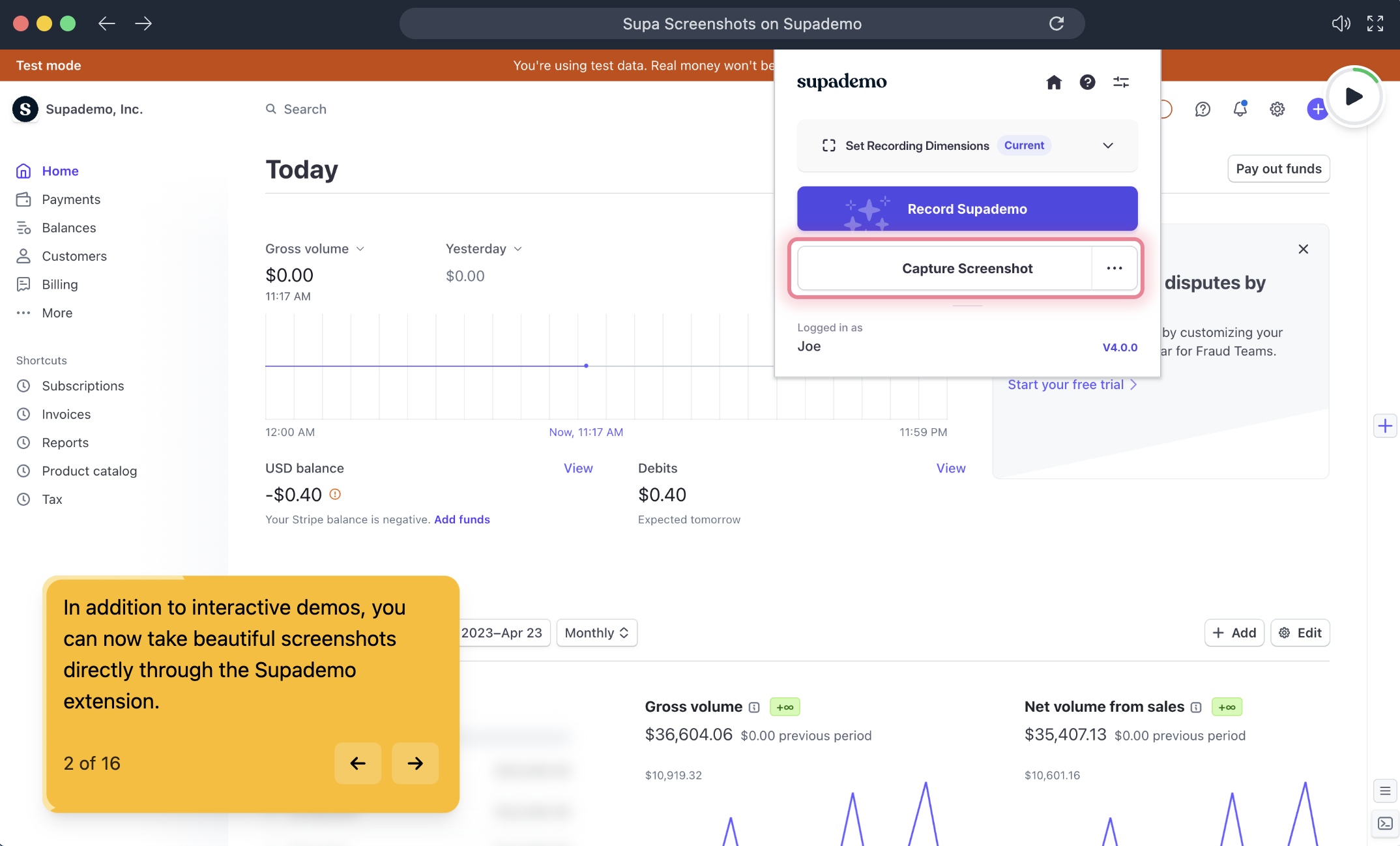Open the Monthly interval dropdown
The height and width of the screenshot is (846, 1400).
tap(597, 633)
